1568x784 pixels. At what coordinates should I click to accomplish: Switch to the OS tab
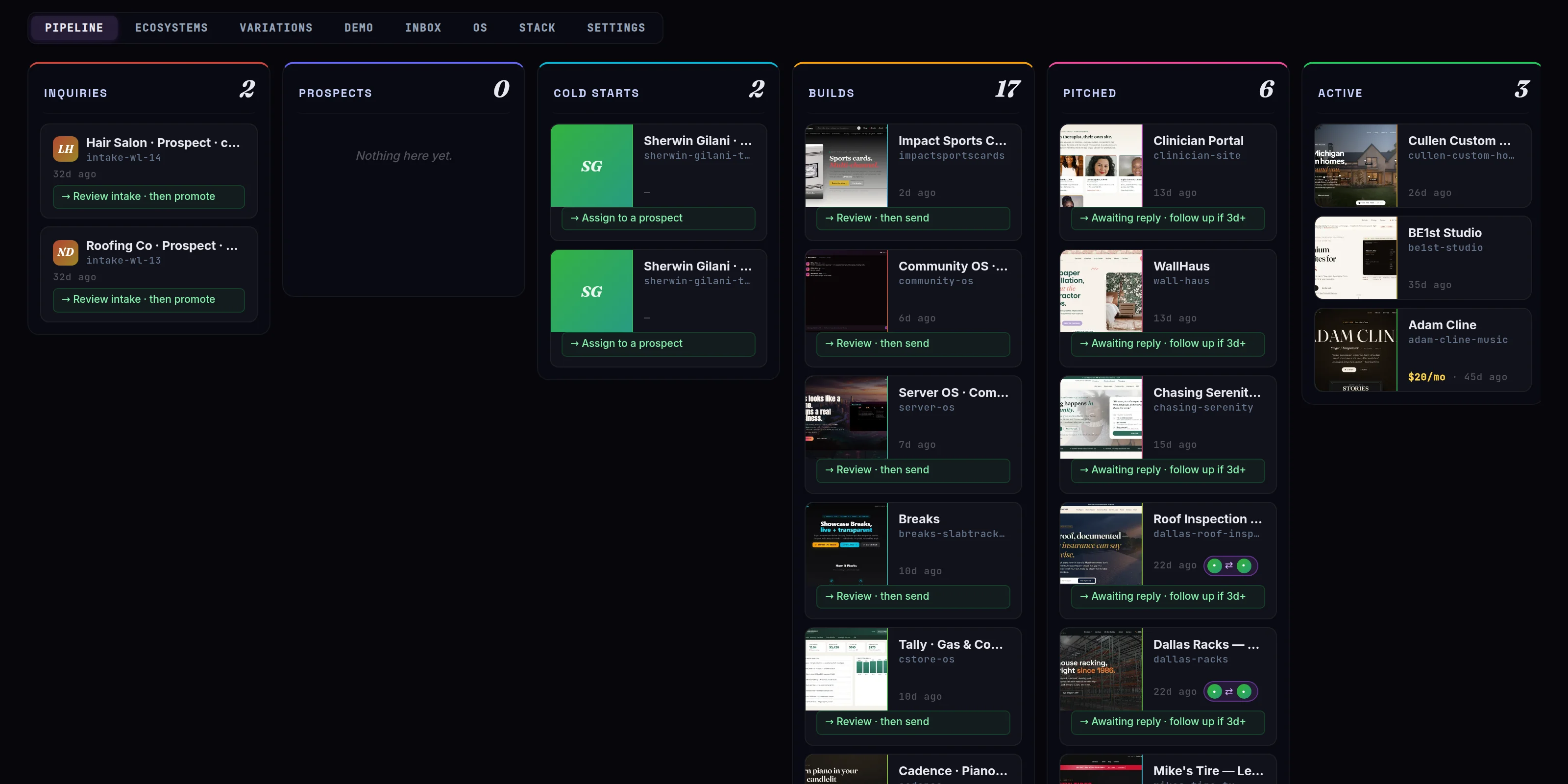tap(480, 28)
